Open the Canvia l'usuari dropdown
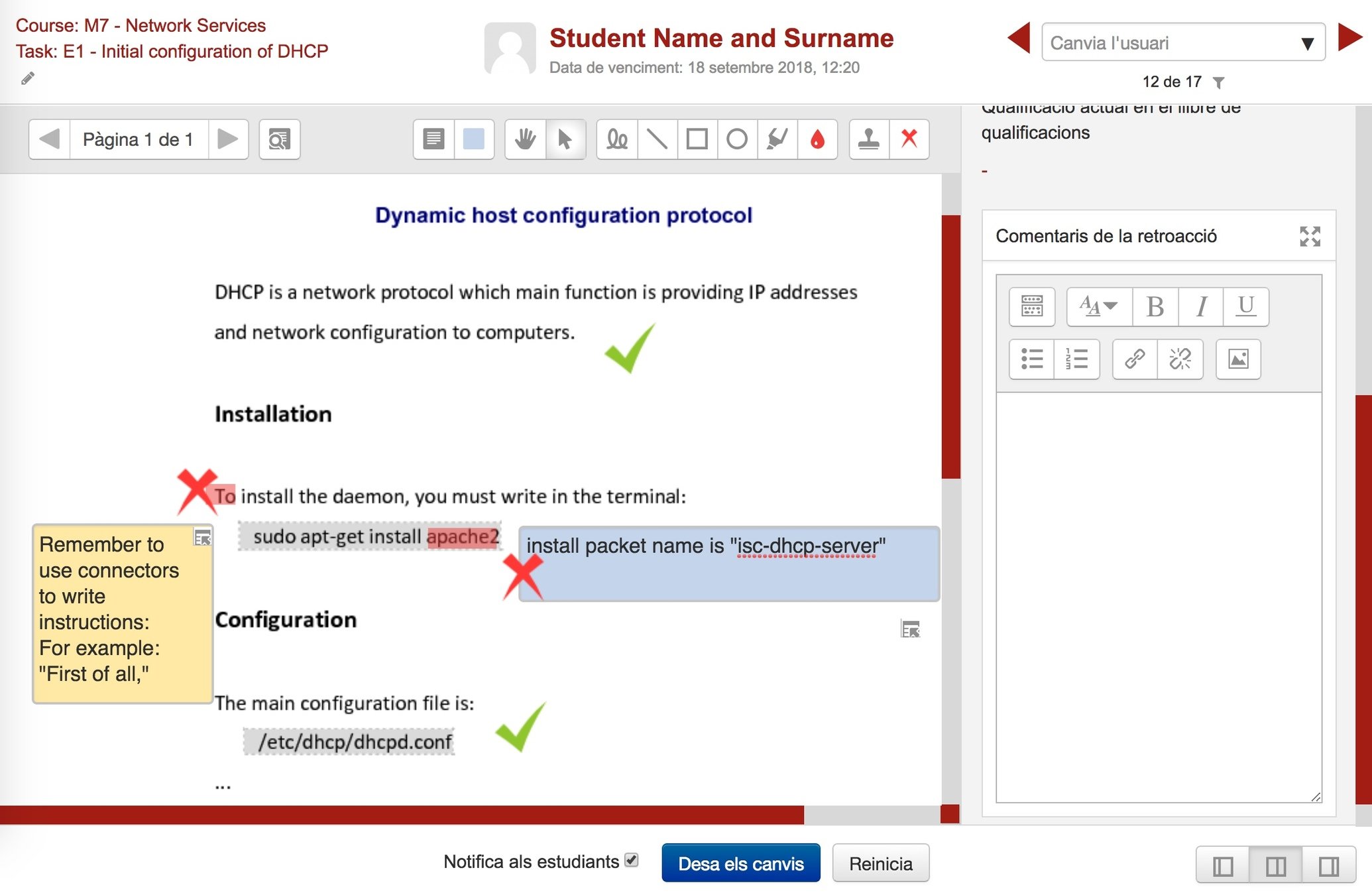 (1182, 43)
